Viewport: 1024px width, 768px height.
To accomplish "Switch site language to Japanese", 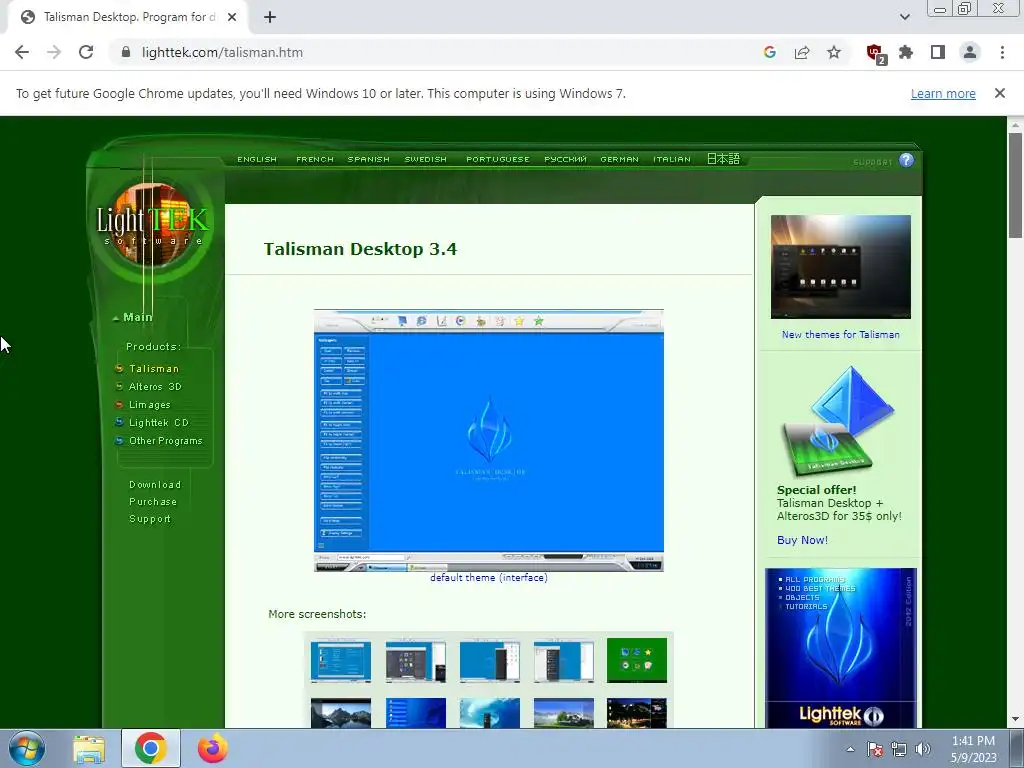I will tap(723, 159).
